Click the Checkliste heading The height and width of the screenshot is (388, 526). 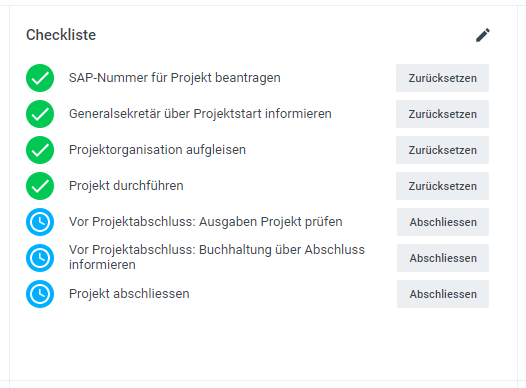coord(61,35)
